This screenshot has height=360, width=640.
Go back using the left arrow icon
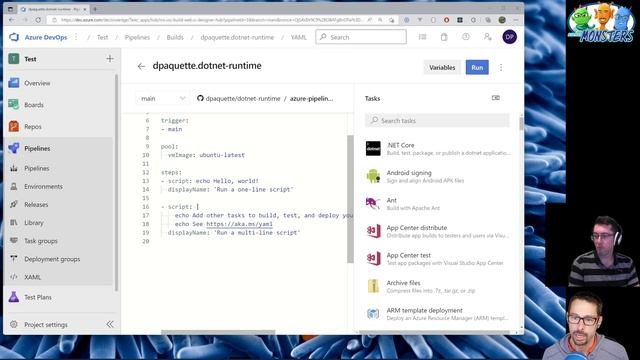pyautogui.click(x=141, y=66)
